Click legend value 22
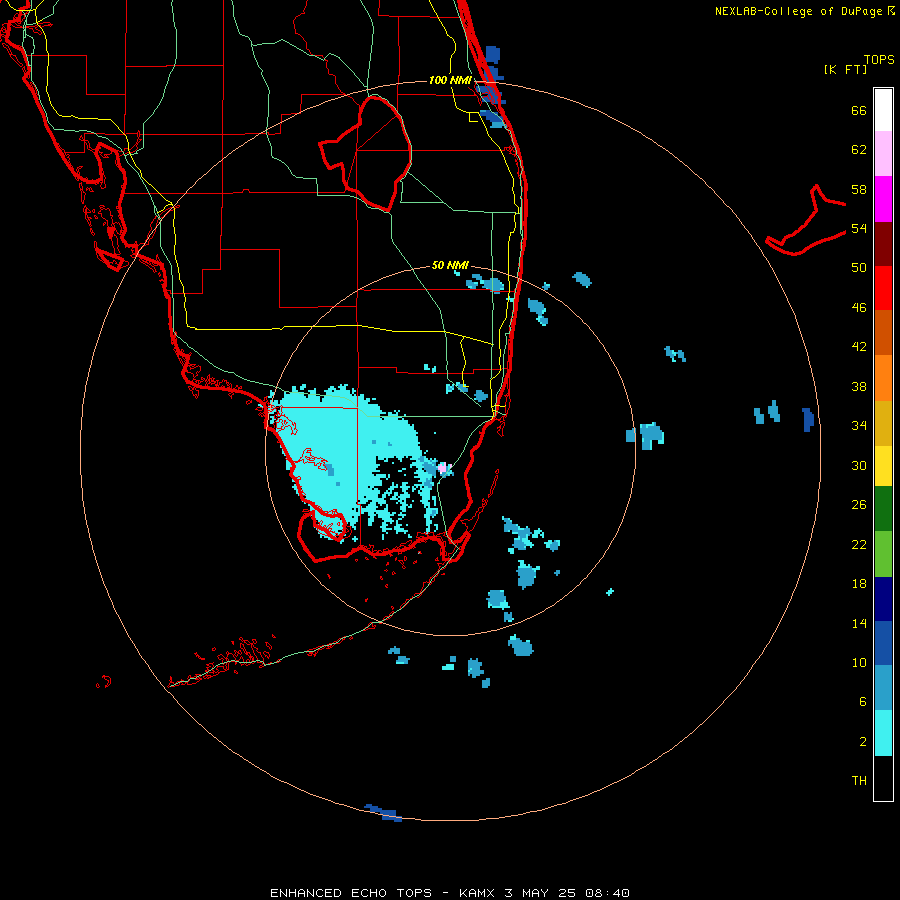This screenshot has width=900, height=900. [859, 544]
